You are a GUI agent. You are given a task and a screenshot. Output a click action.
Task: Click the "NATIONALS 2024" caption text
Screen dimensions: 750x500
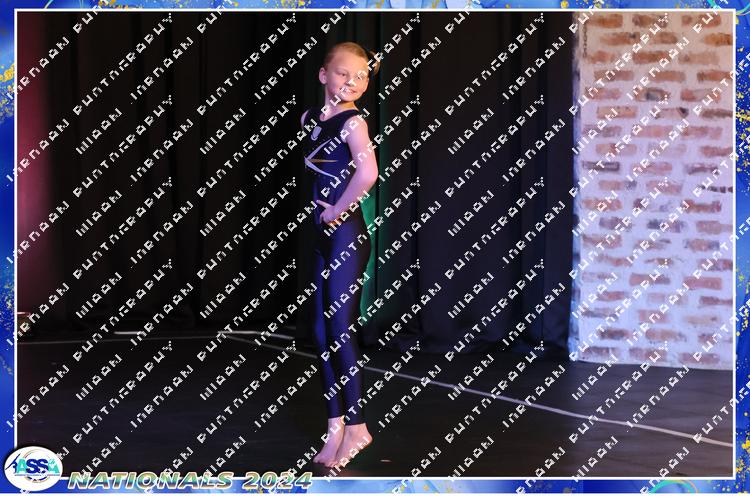pos(190,480)
